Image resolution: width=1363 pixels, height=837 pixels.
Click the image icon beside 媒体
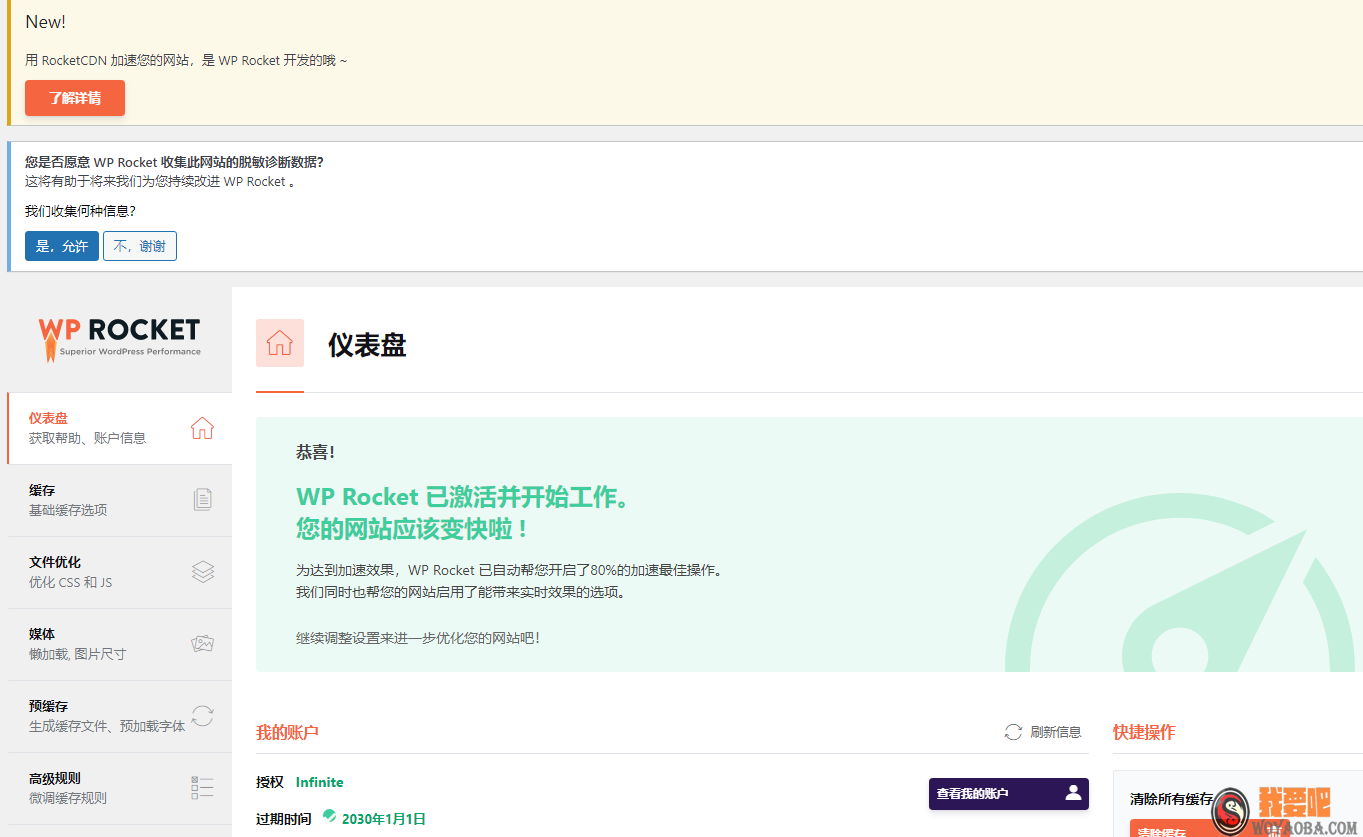click(203, 644)
